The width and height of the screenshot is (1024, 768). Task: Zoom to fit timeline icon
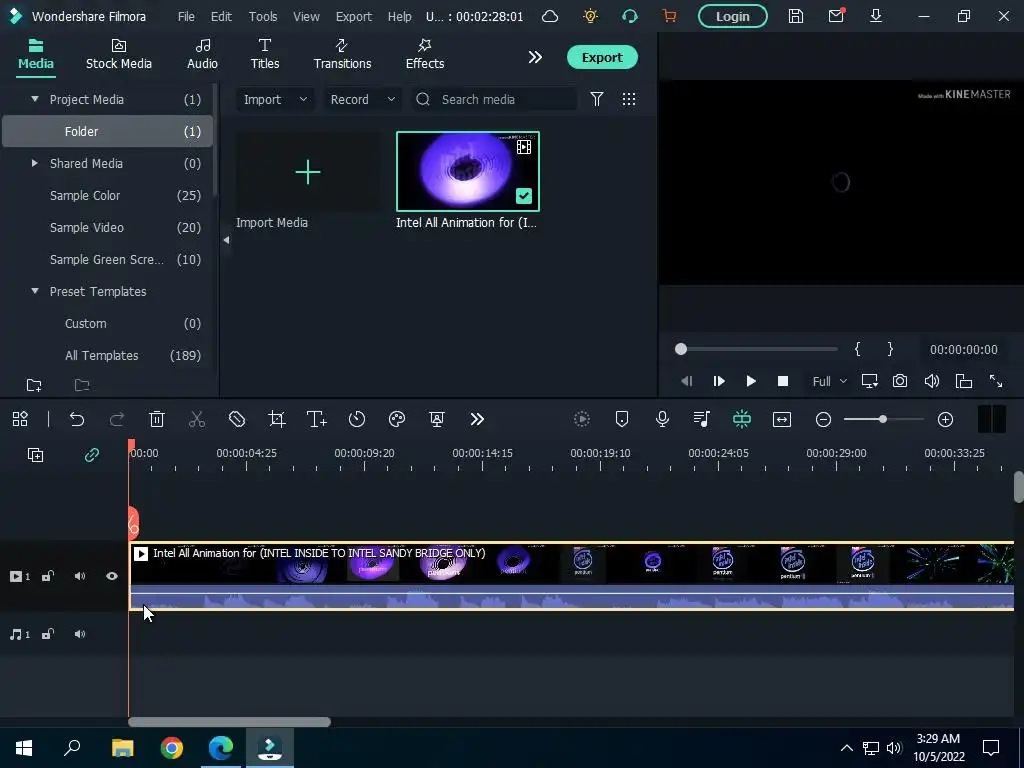click(782, 419)
